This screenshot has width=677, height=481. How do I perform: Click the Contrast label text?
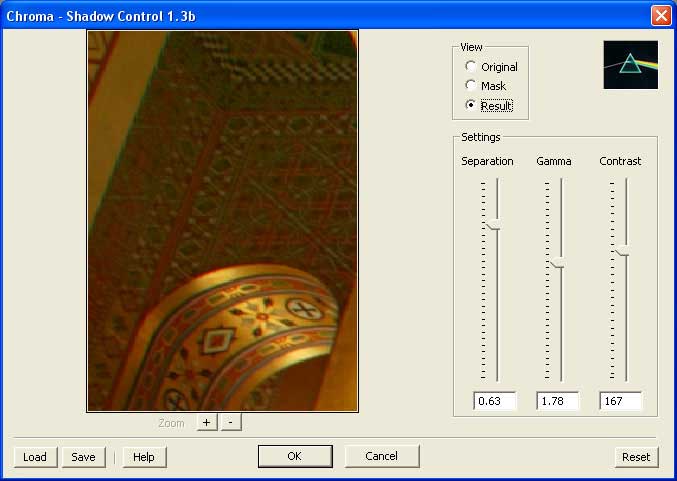tap(620, 161)
